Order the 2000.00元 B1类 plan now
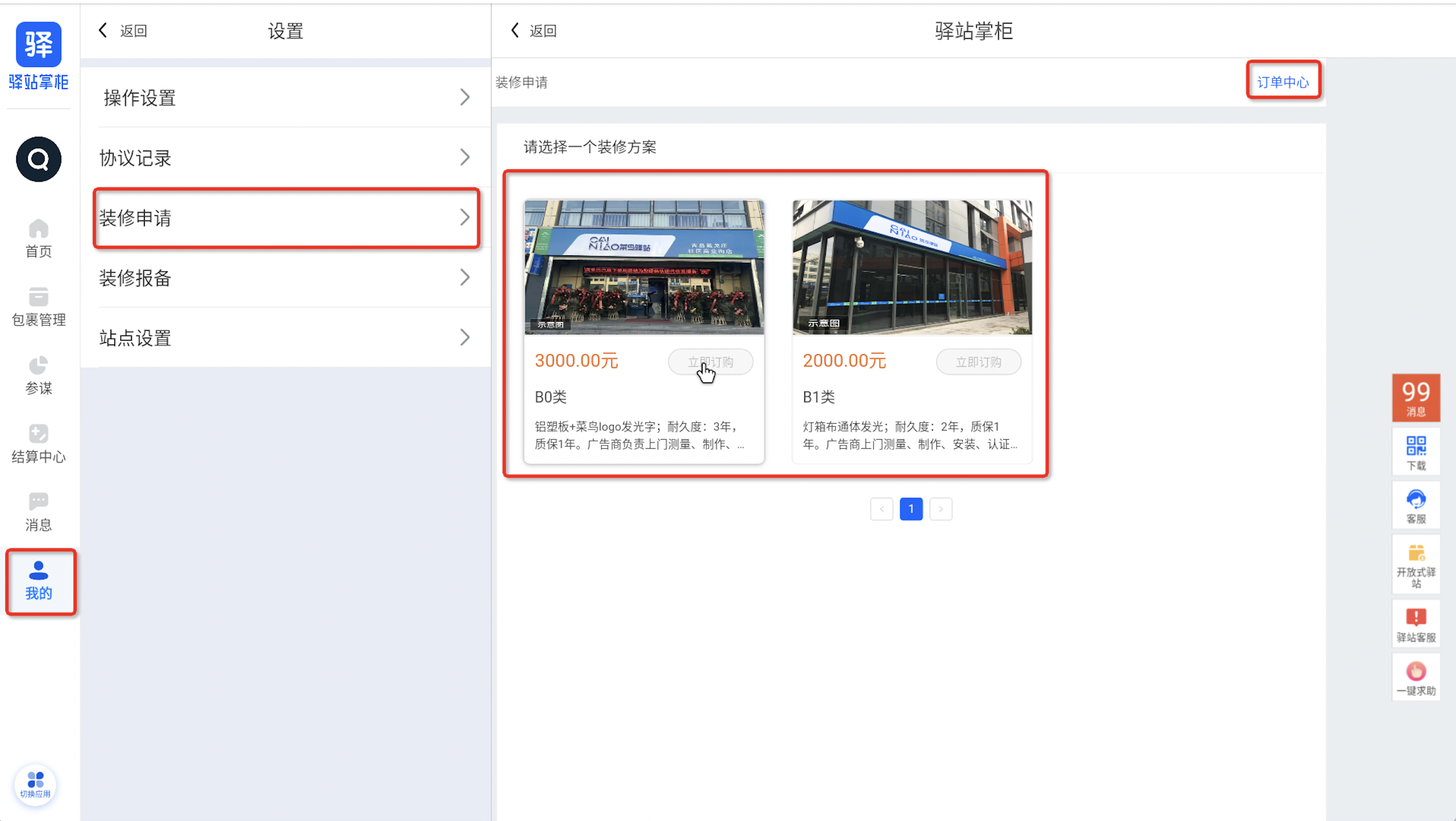 click(x=978, y=362)
